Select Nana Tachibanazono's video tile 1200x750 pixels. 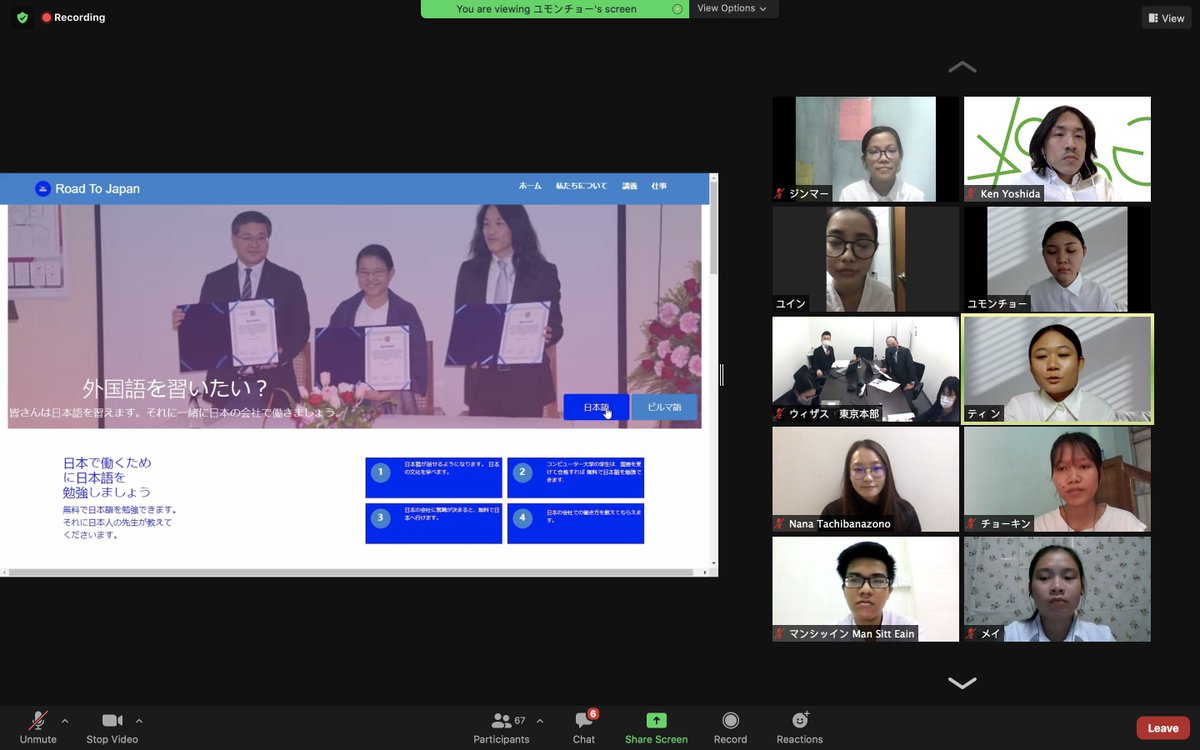click(866, 479)
